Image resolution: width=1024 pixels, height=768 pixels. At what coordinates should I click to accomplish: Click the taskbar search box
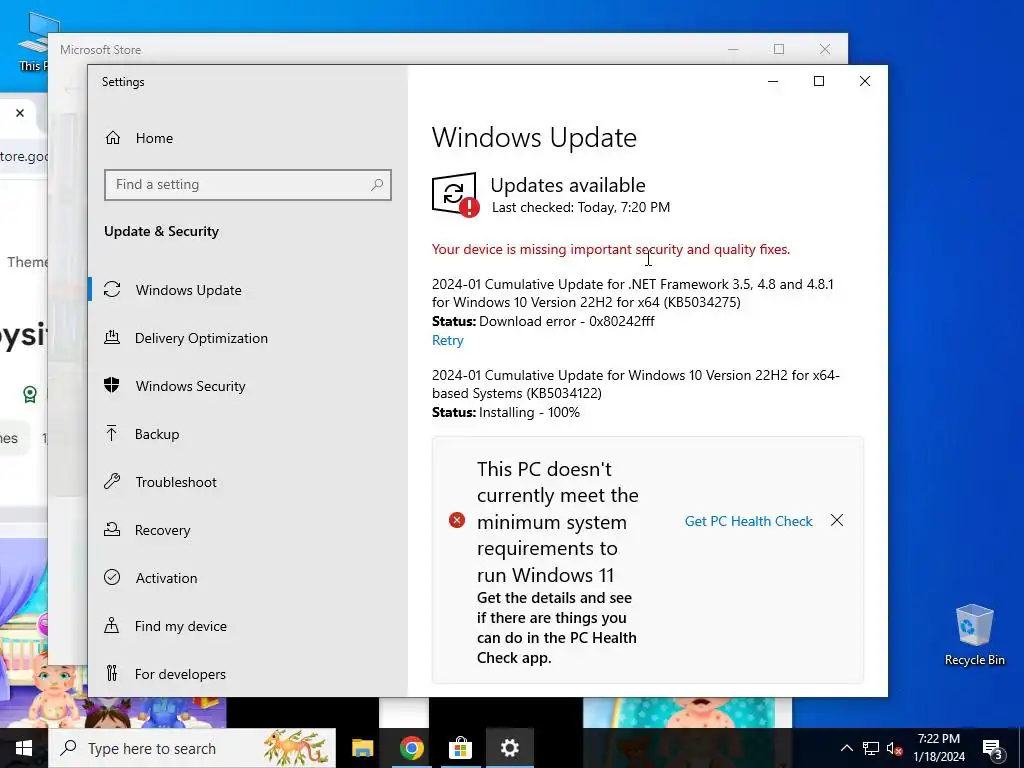tap(193, 748)
